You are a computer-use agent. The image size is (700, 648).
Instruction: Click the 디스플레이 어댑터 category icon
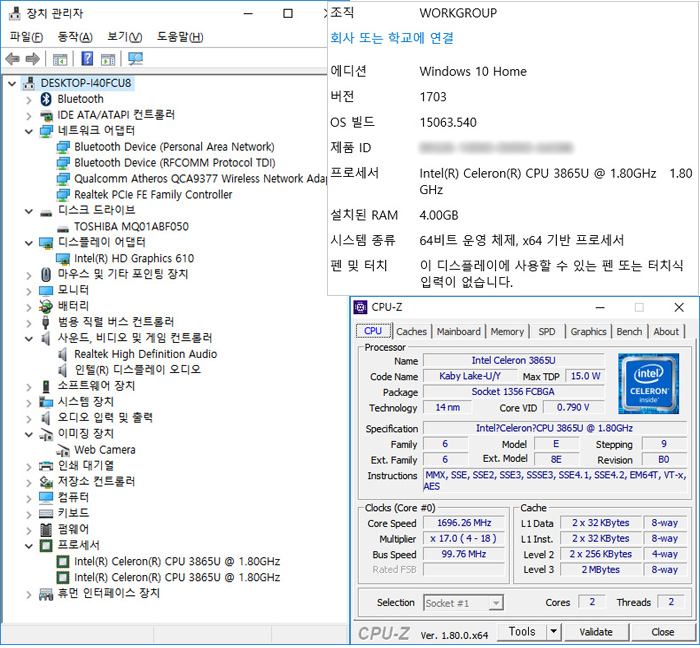point(46,243)
